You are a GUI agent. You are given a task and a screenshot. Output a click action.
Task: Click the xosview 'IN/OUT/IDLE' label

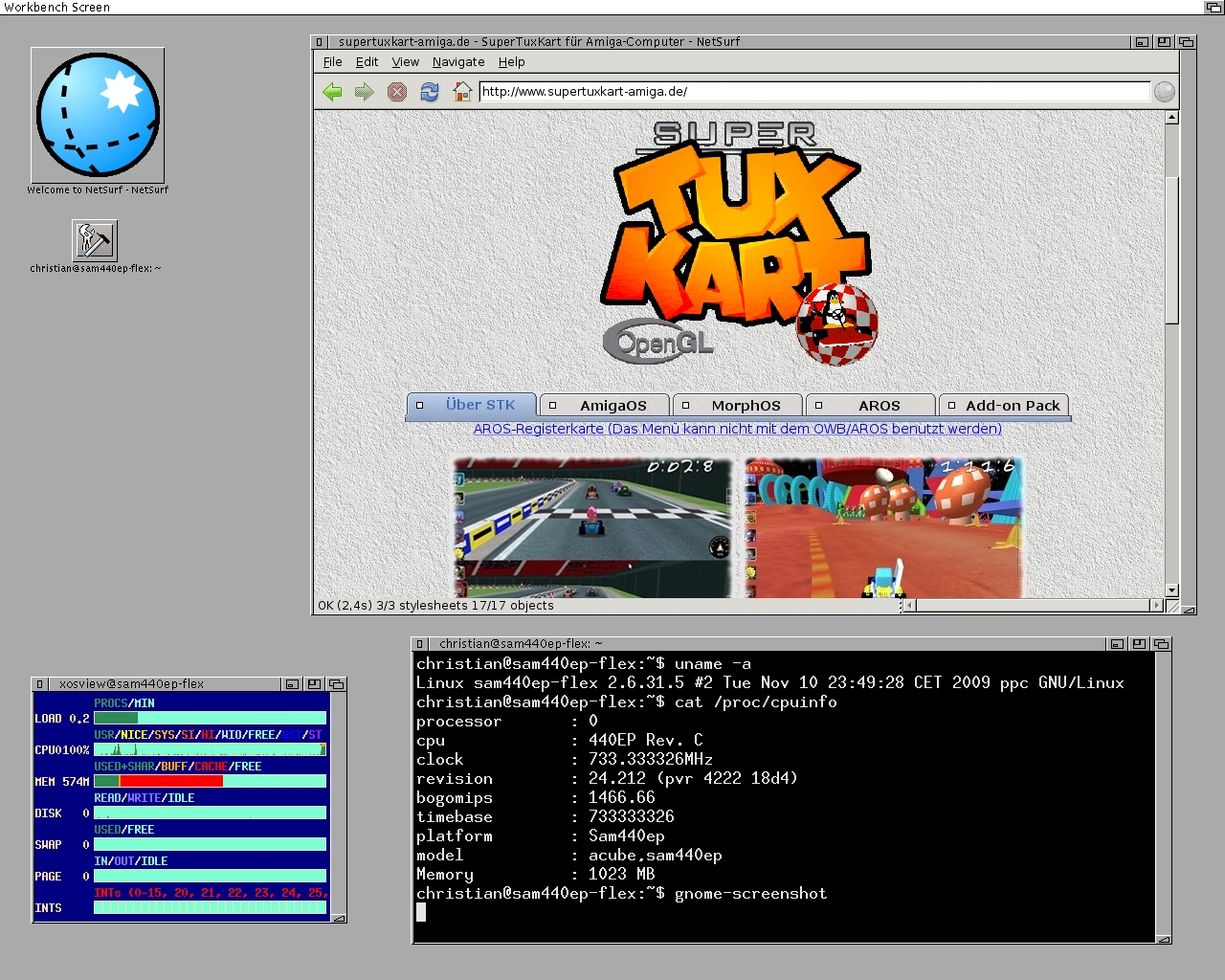click(x=131, y=861)
